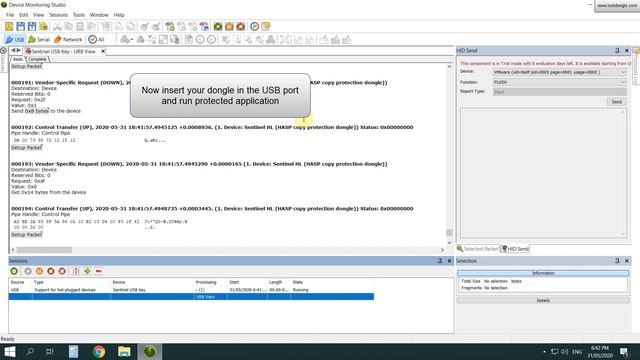Screen dimensions: 640x360
Task: Open the Sessions menu
Action: coord(58,15)
